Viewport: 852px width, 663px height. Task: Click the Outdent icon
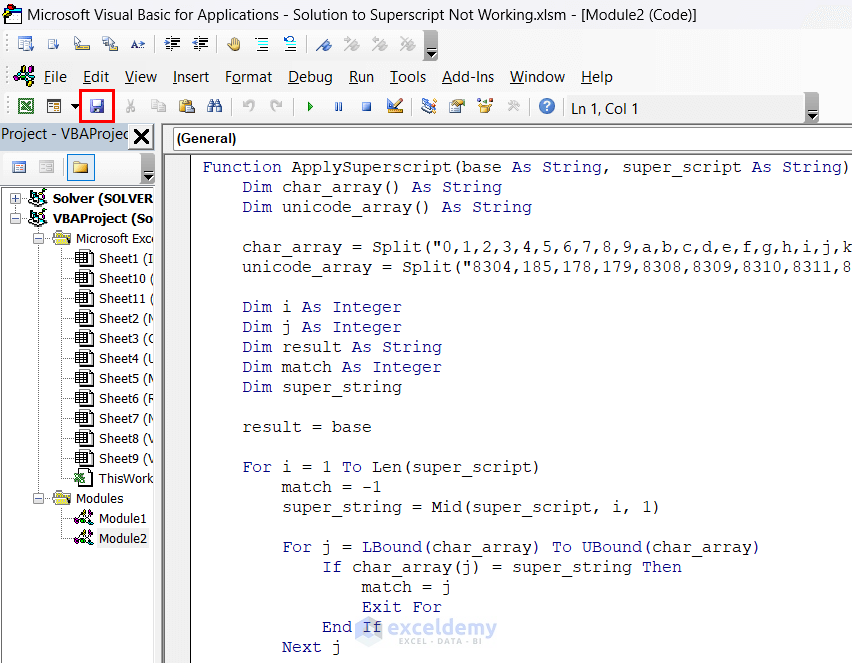(201, 44)
